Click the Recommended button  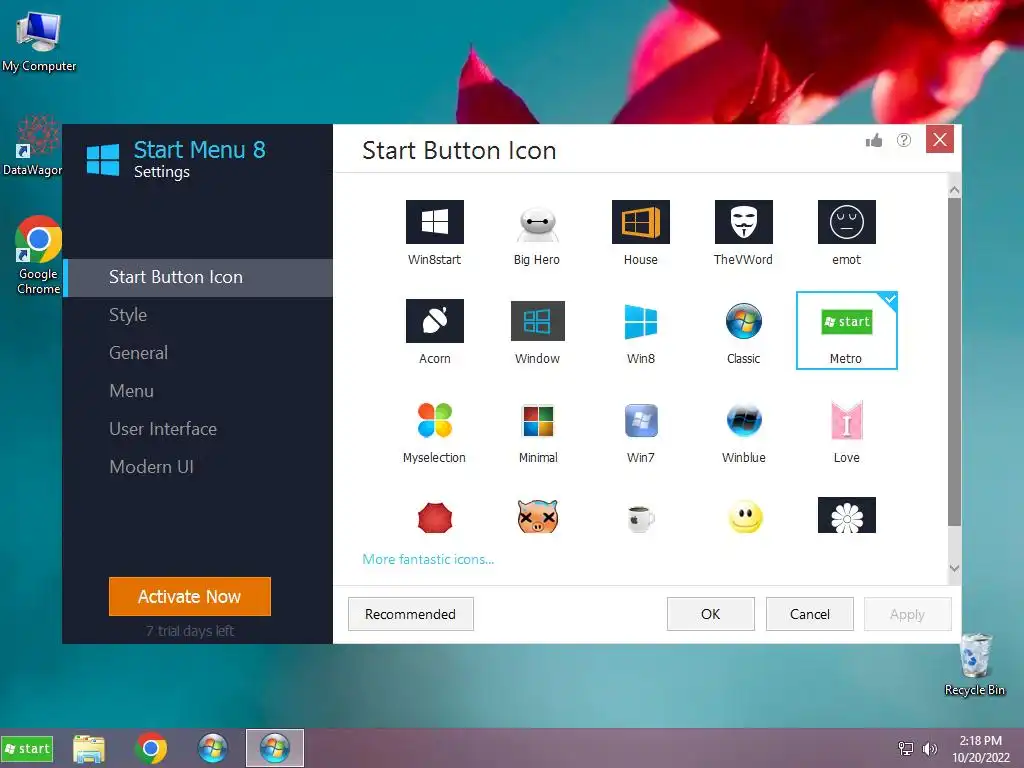[410, 614]
